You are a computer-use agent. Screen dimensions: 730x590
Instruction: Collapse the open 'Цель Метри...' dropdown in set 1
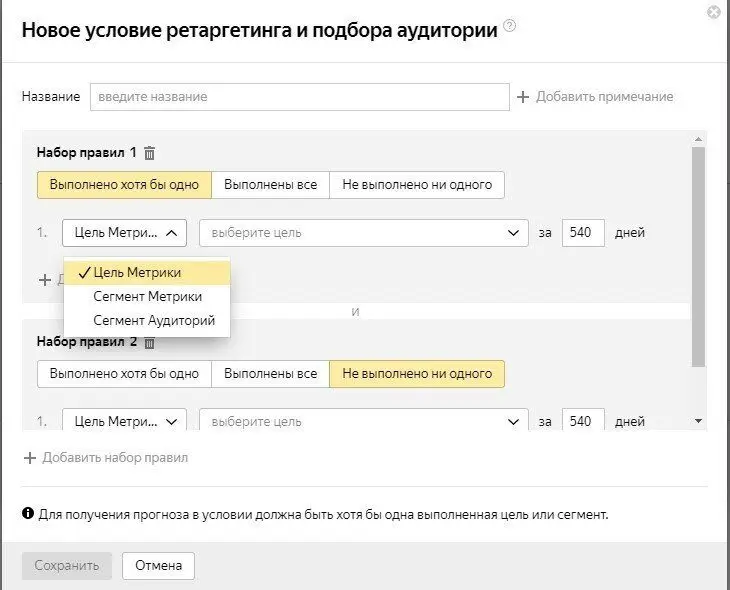coord(124,233)
